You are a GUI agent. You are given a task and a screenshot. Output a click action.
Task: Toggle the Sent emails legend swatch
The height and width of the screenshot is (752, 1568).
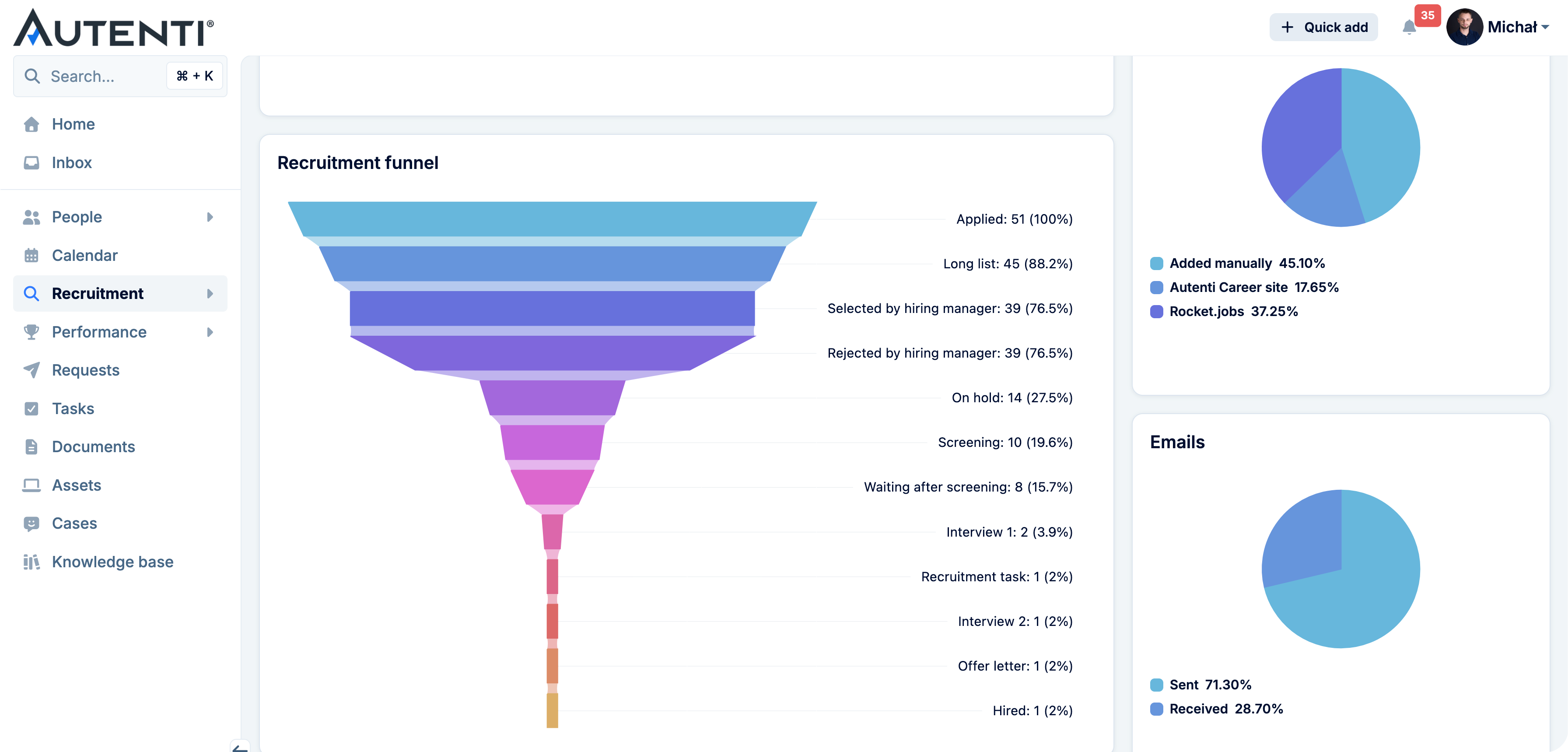tap(1156, 685)
